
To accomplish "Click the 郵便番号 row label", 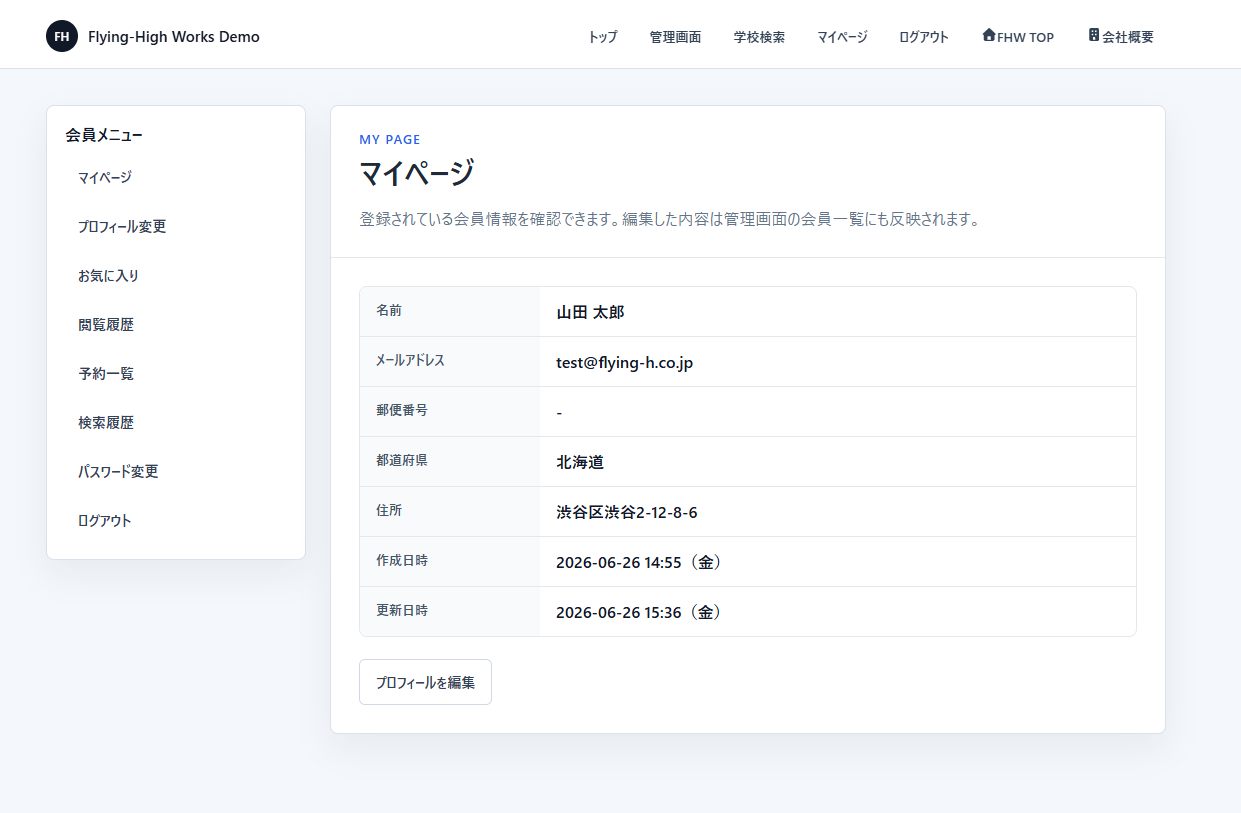I will (x=402, y=410).
